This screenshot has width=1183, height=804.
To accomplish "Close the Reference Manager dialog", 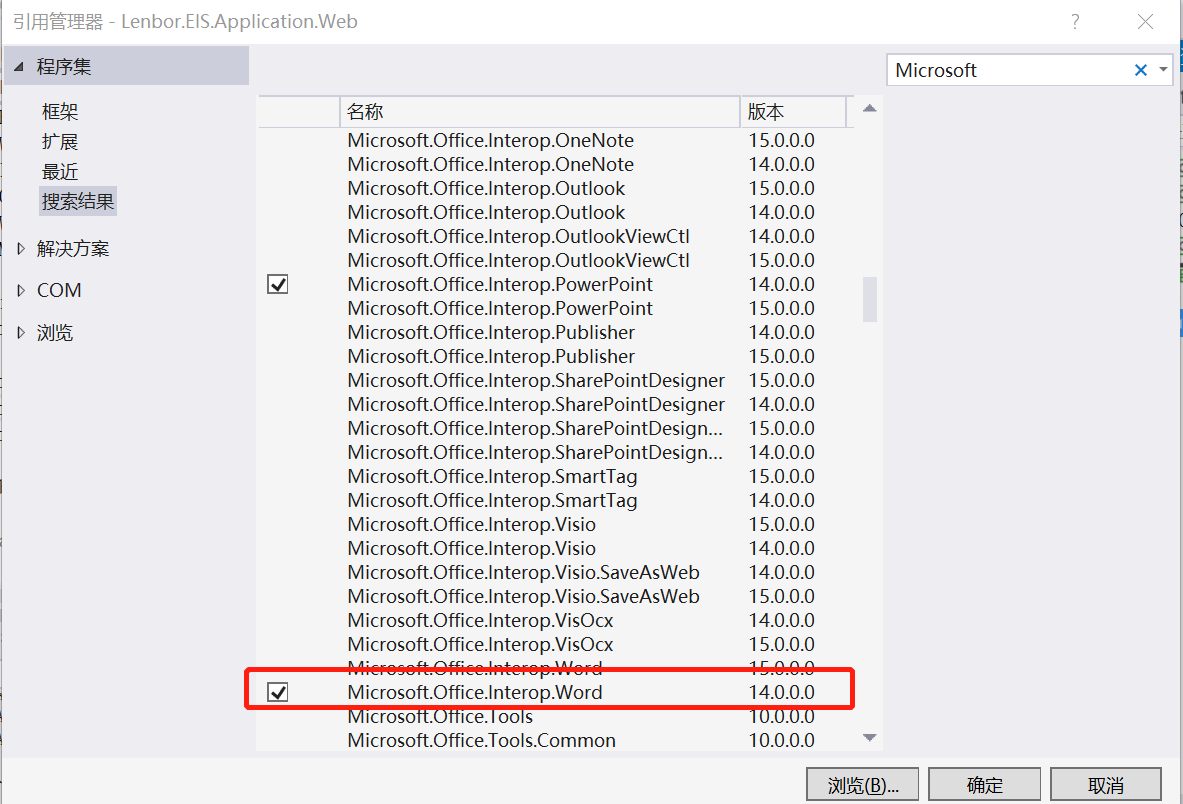I will click(x=1145, y=22).
